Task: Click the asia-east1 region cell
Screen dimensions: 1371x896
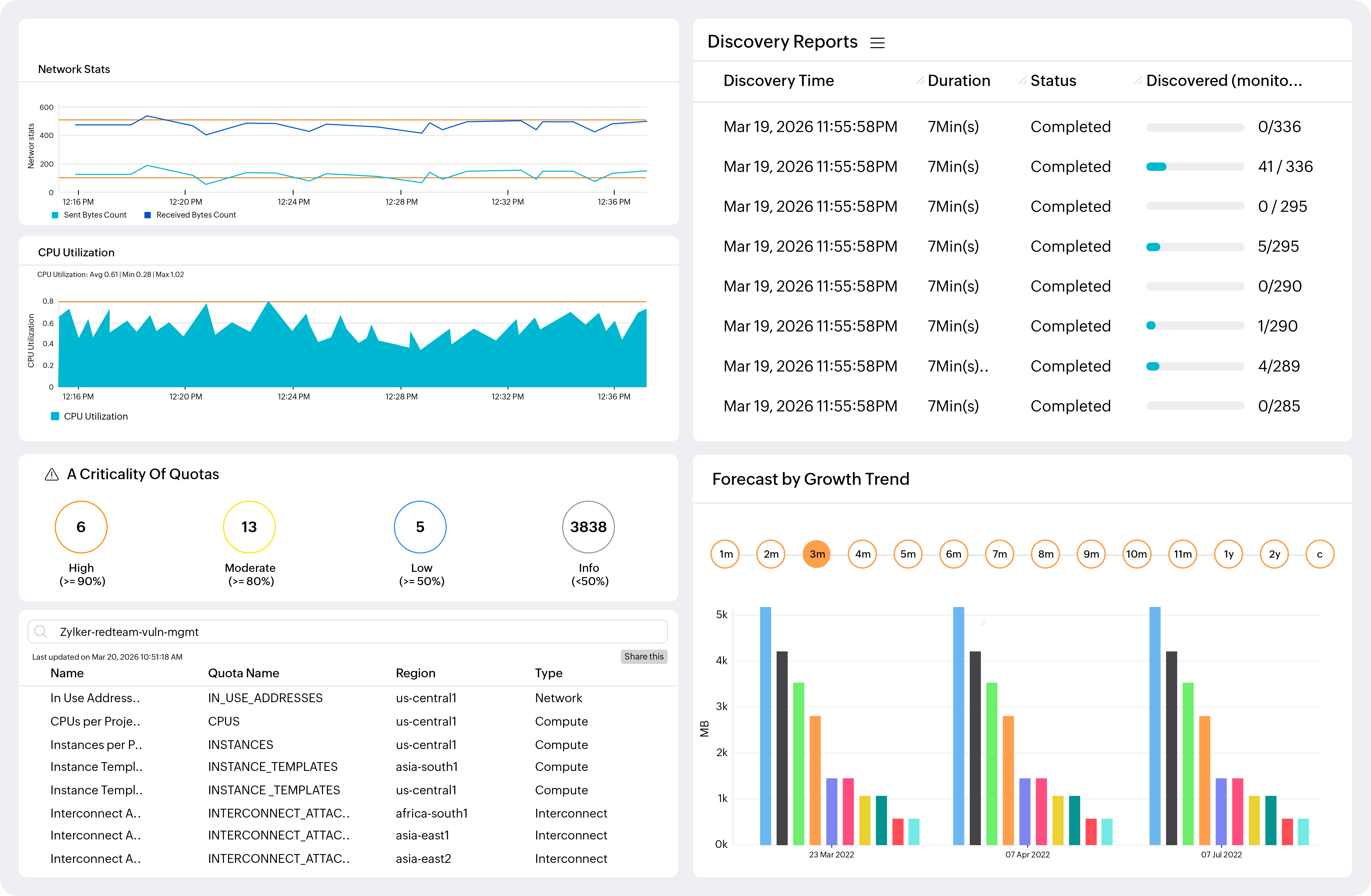Action: tap(422, 836)
